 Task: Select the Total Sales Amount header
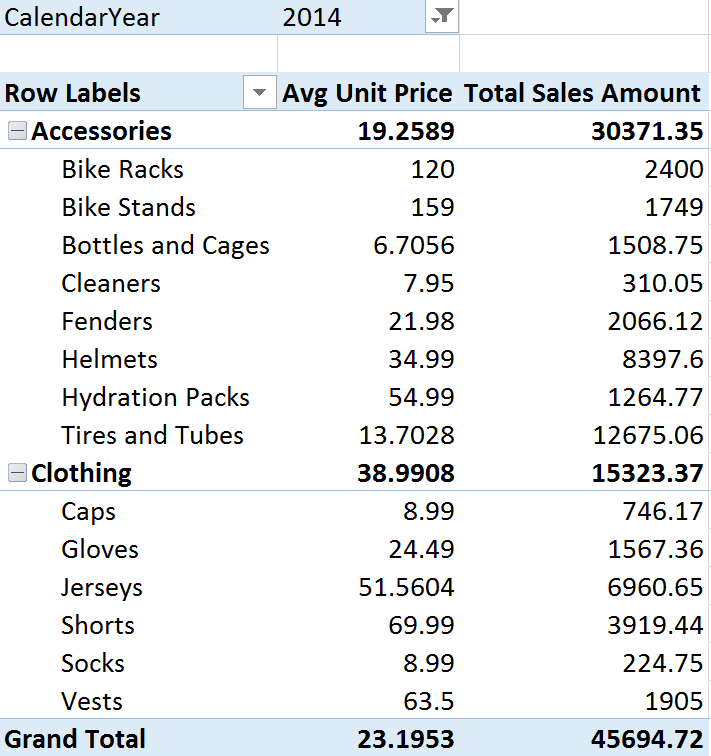coord(583,94)
